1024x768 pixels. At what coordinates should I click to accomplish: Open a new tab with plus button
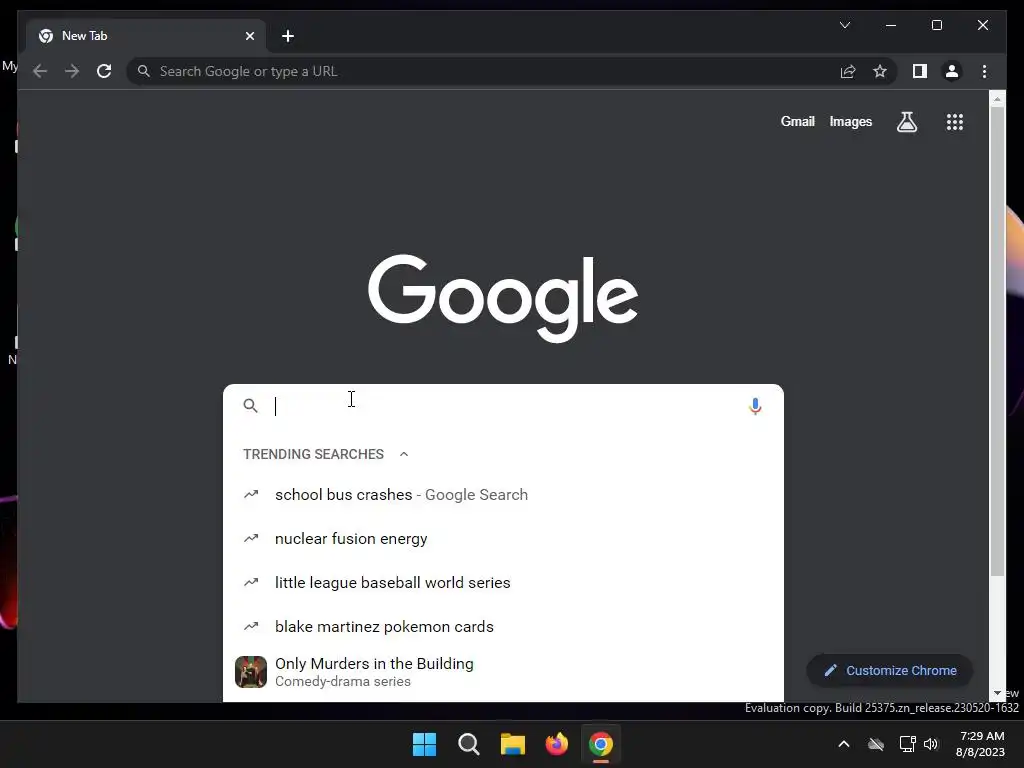tap(287, 36)
